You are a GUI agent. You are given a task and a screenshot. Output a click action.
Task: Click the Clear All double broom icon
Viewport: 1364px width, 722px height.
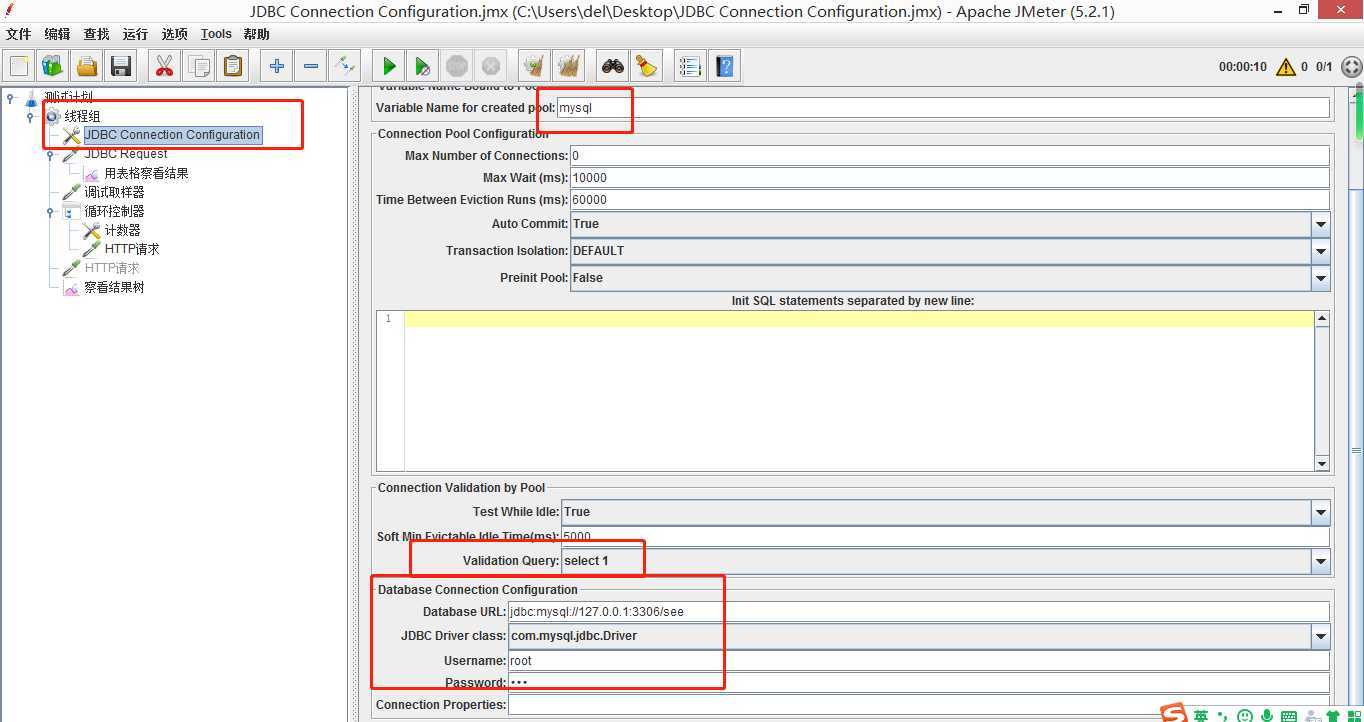569,66
